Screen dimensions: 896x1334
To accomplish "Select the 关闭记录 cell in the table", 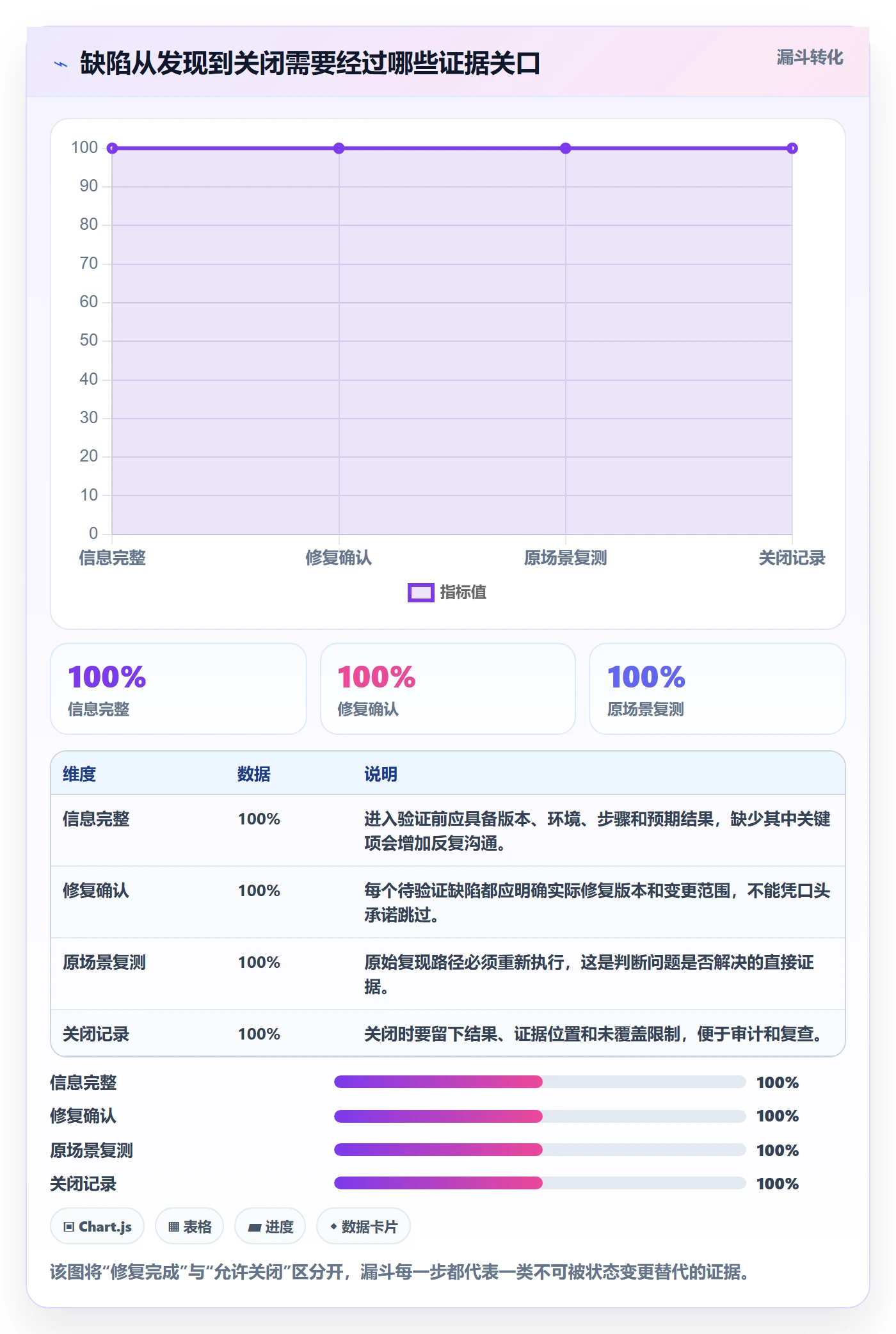I will (96, 1034).
